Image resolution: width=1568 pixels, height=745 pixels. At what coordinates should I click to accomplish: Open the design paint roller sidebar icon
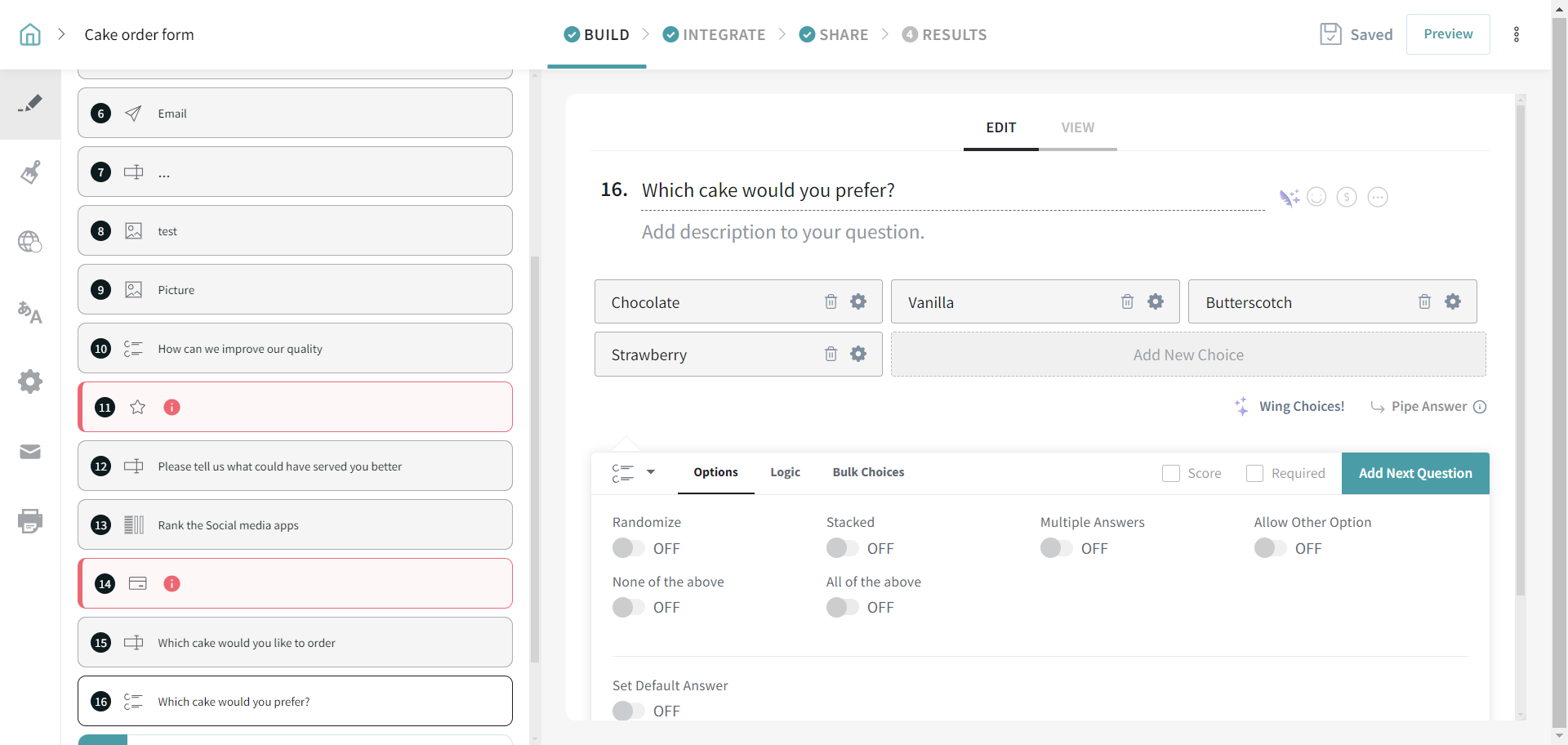[30, 172]
